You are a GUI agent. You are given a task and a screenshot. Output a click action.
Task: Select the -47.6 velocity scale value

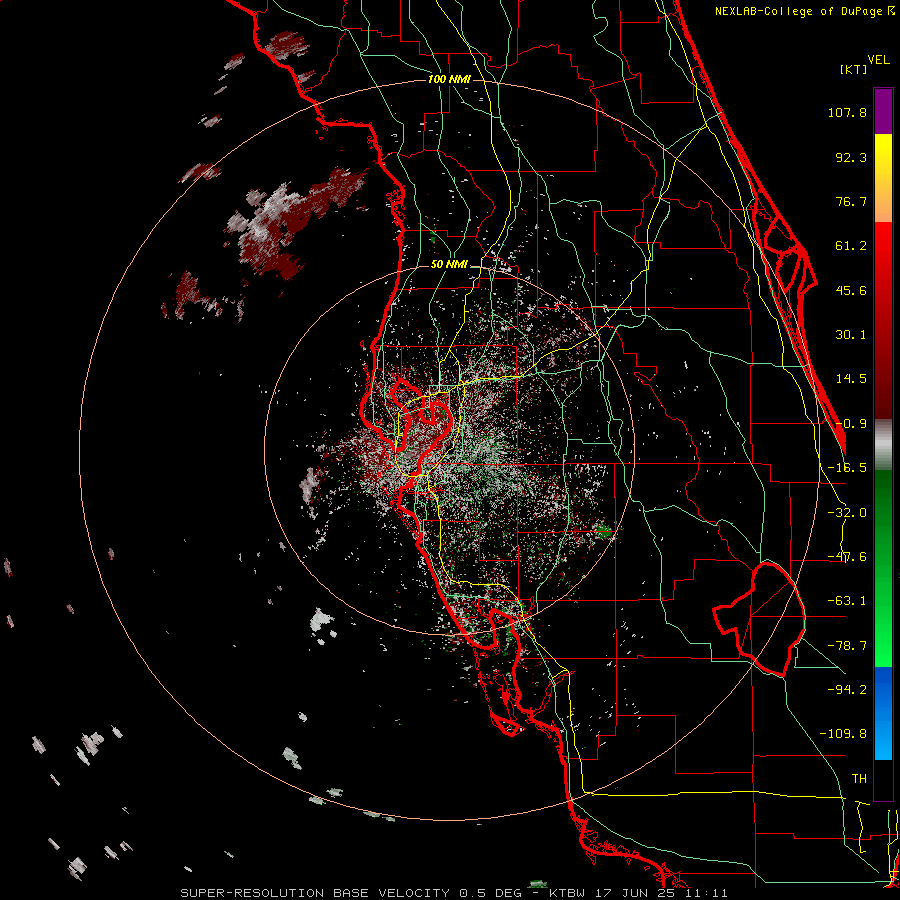[847, 557]
